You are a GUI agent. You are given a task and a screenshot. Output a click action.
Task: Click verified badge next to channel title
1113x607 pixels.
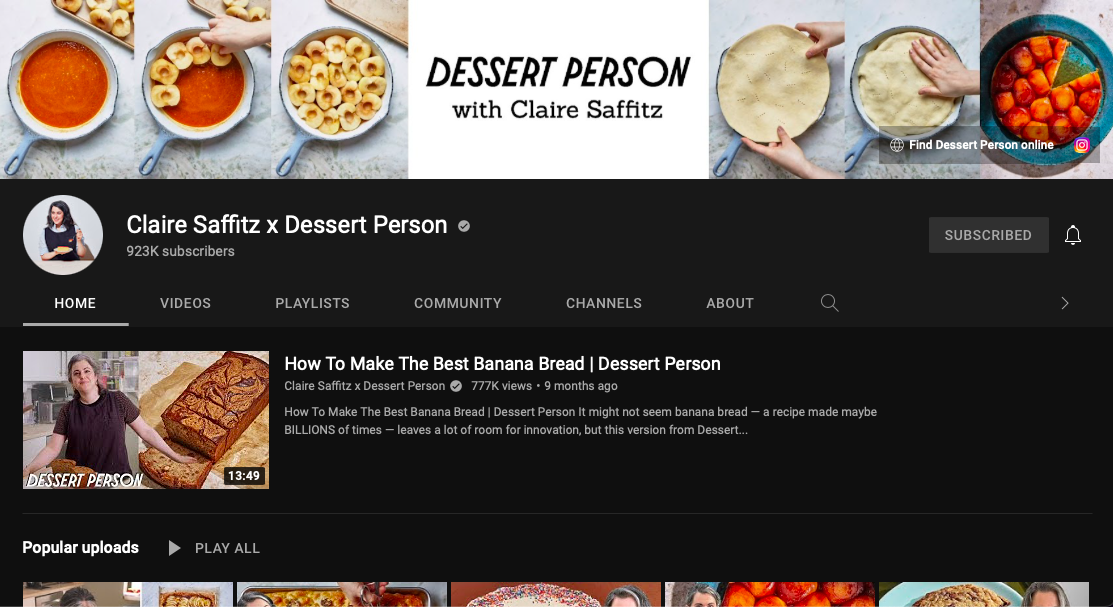[464, 226]
